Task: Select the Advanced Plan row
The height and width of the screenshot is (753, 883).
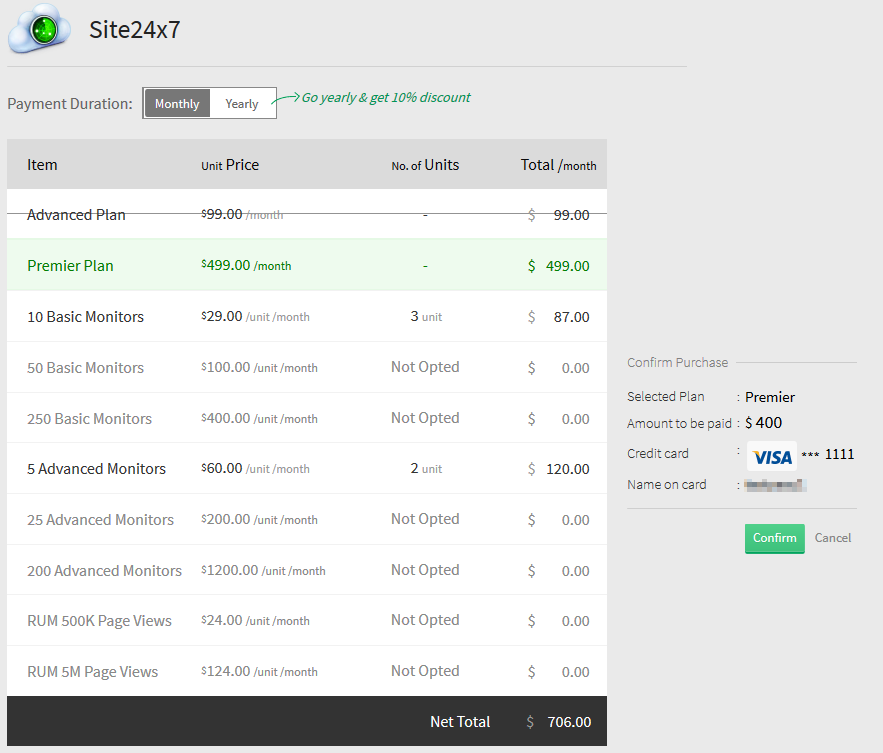Action: pyautogui.click(x=76, y=215)
